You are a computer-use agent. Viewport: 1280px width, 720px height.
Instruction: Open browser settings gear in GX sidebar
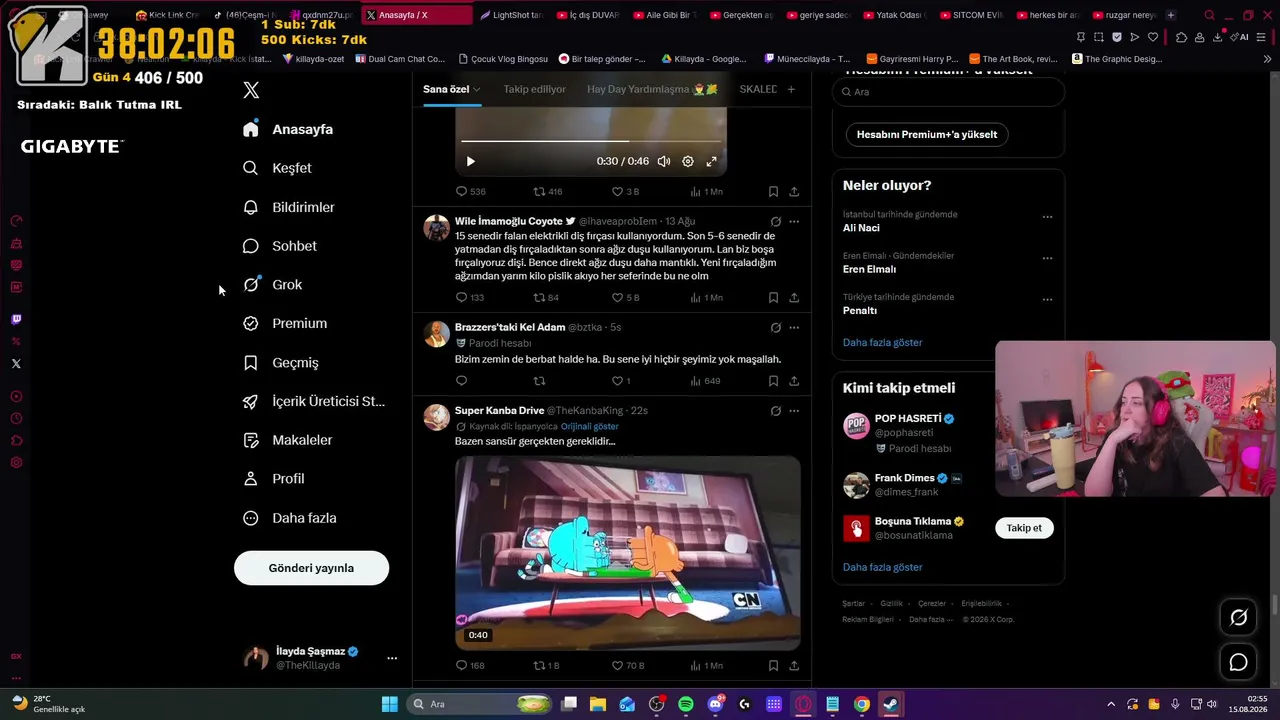16,463
